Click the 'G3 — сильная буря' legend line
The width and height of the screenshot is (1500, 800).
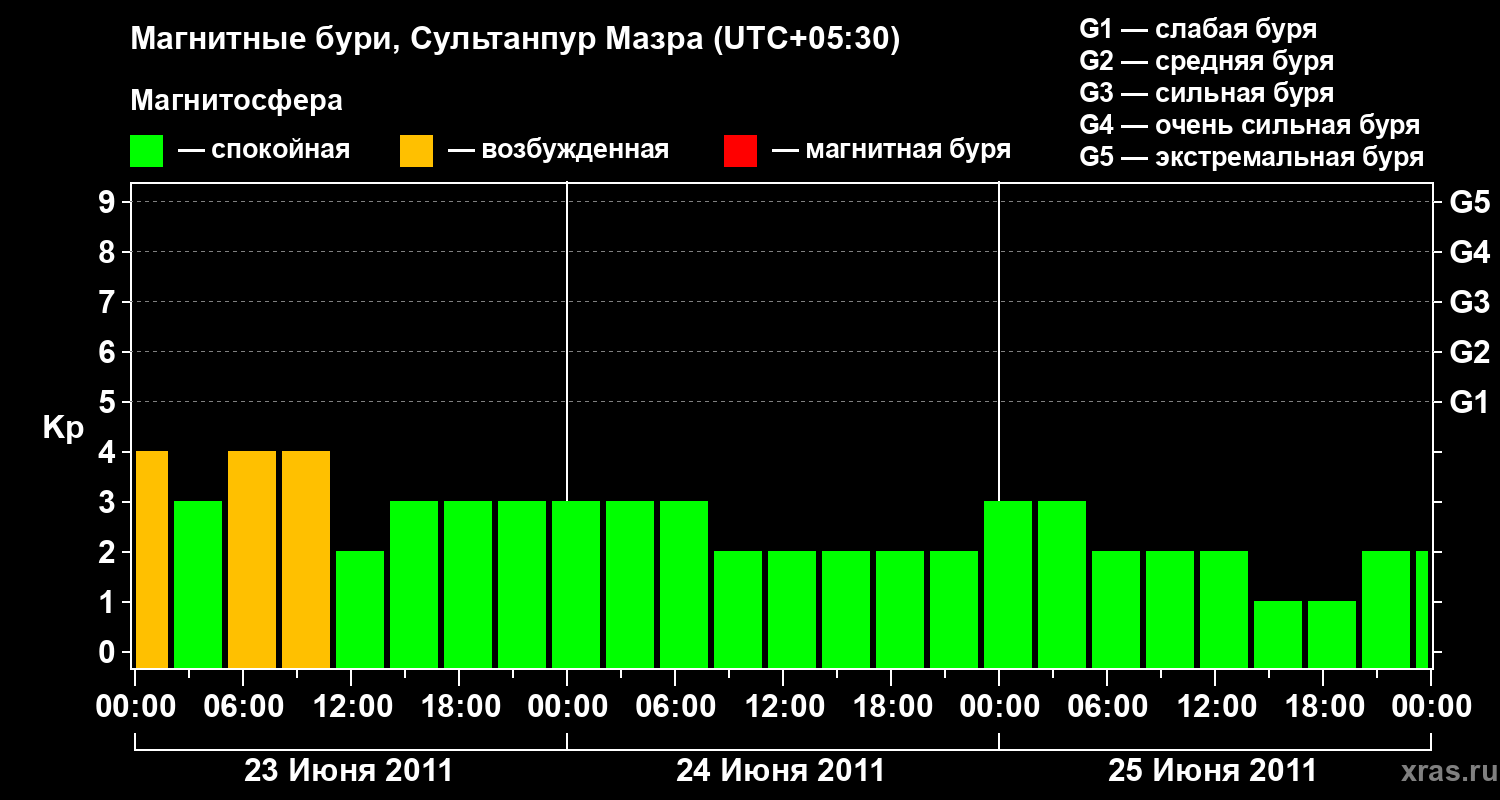[x=1207, y=93]
